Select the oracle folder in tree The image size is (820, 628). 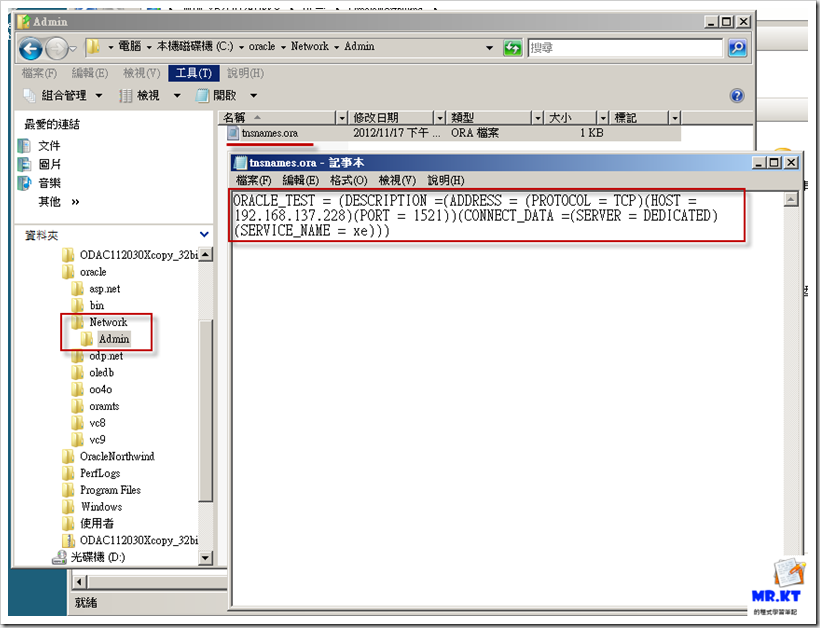(x=93, y=272)
